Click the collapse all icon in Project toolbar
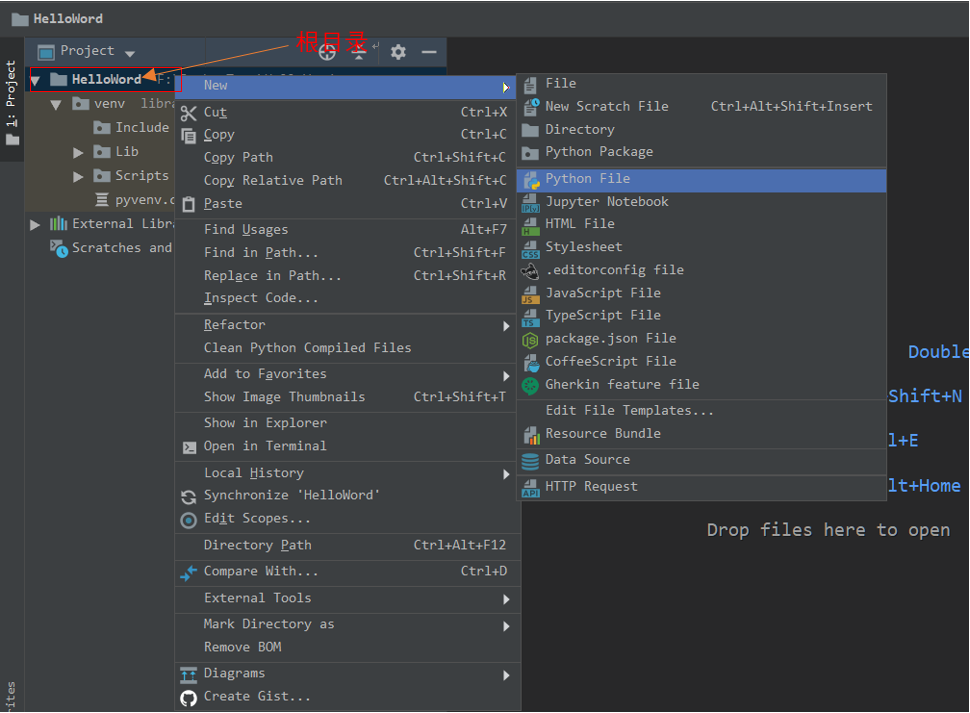This screenshot has height=713, width=970. (x=359, y=52)
